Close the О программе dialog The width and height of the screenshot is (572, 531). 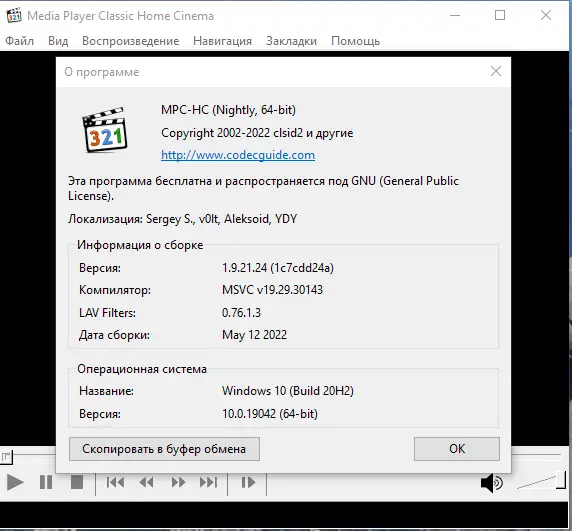pos(496,71)
